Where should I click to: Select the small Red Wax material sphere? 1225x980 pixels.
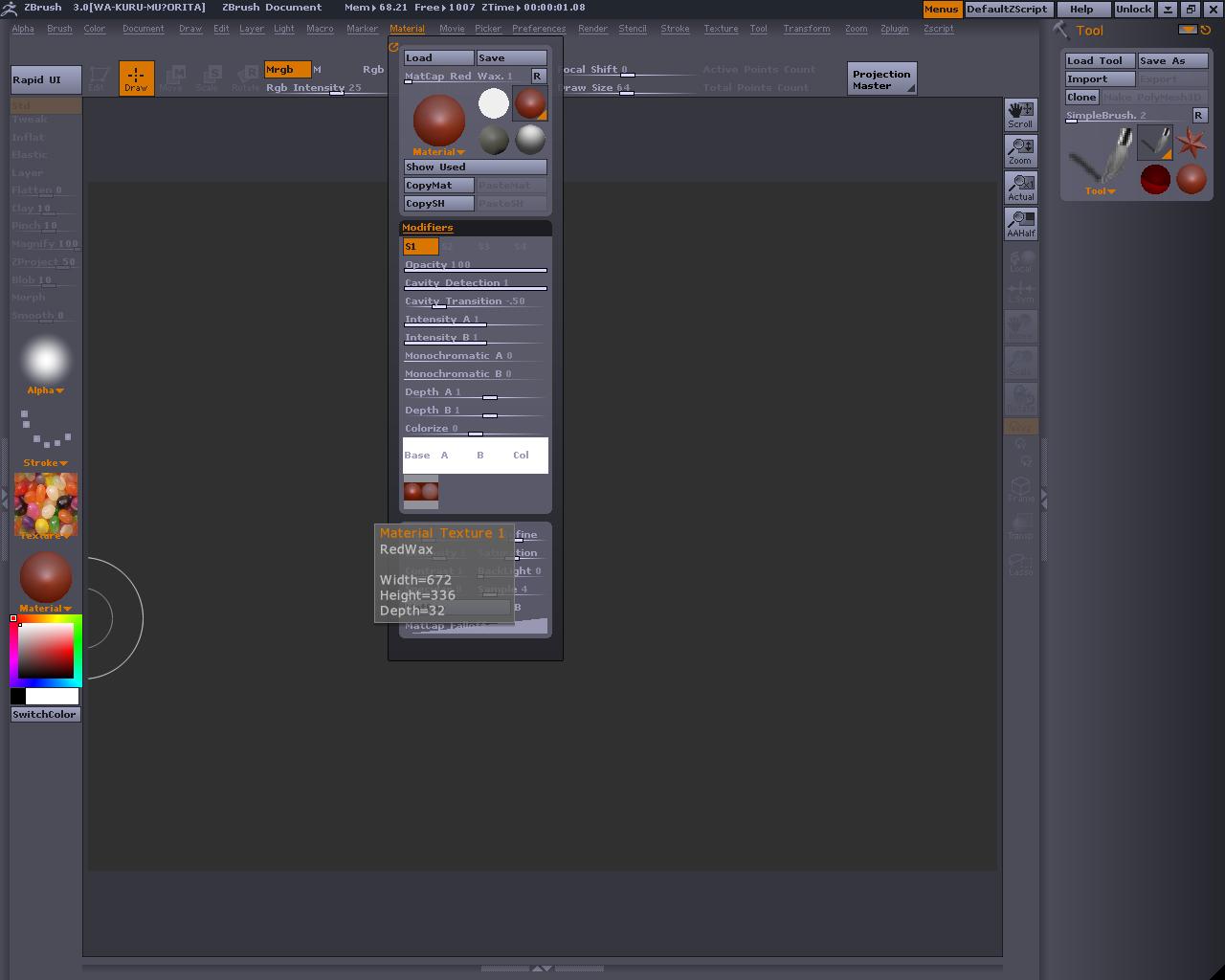[x=530, y=103]
